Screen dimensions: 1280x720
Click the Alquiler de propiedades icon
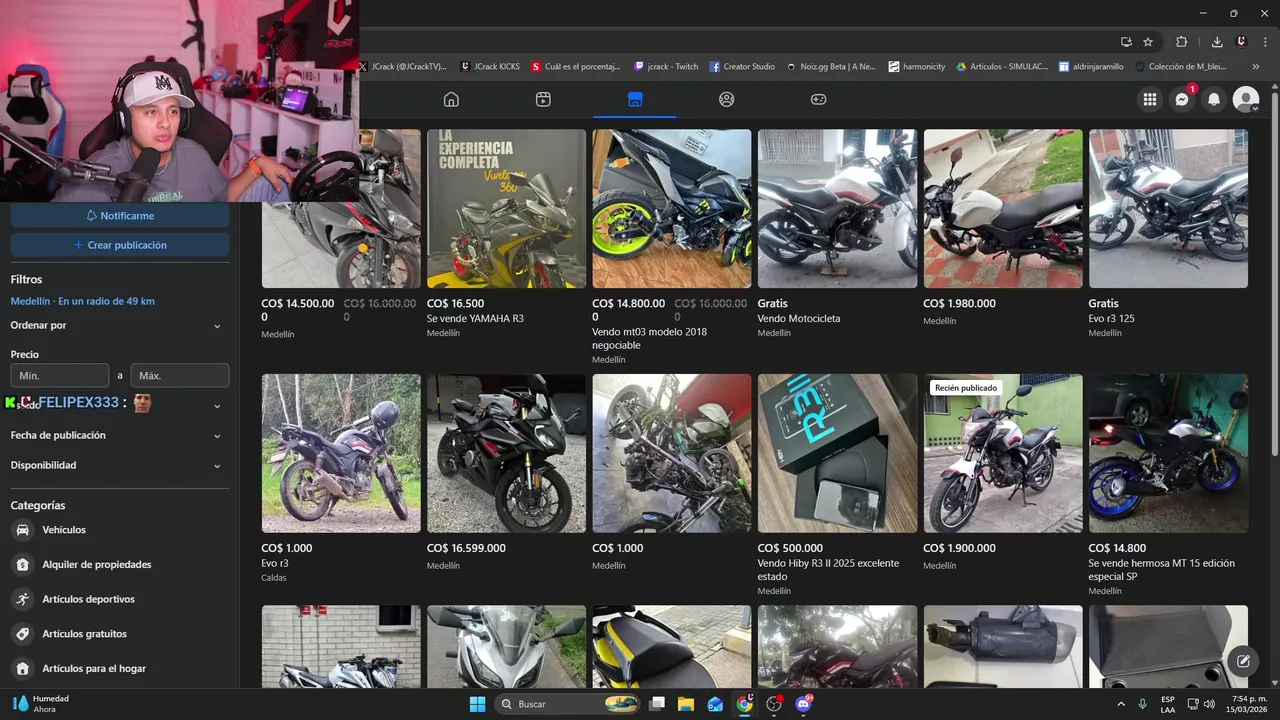pyautogui.click(x=22, y=565)
